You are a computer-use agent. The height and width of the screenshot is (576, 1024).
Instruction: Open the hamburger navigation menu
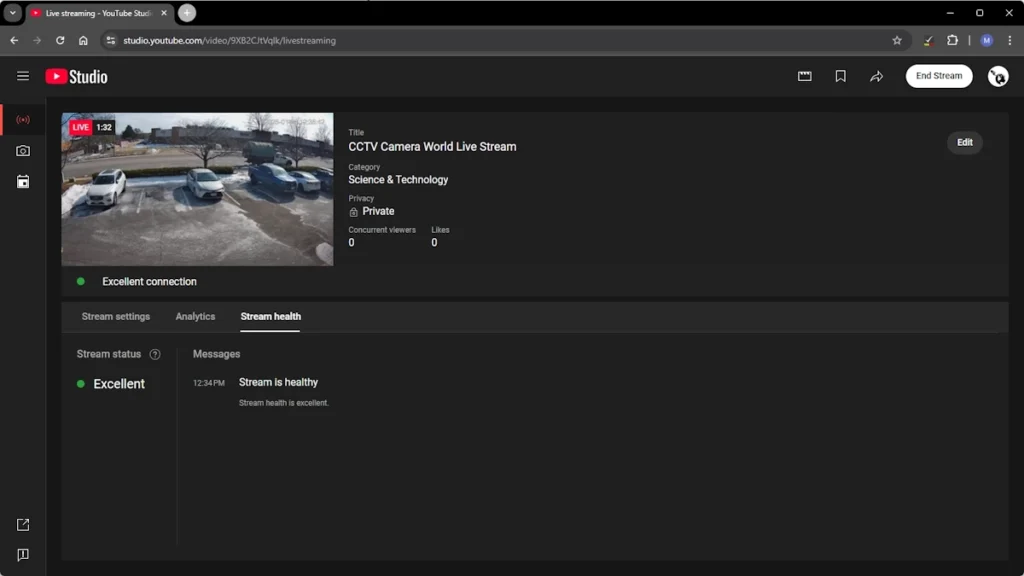coord(23,76)
